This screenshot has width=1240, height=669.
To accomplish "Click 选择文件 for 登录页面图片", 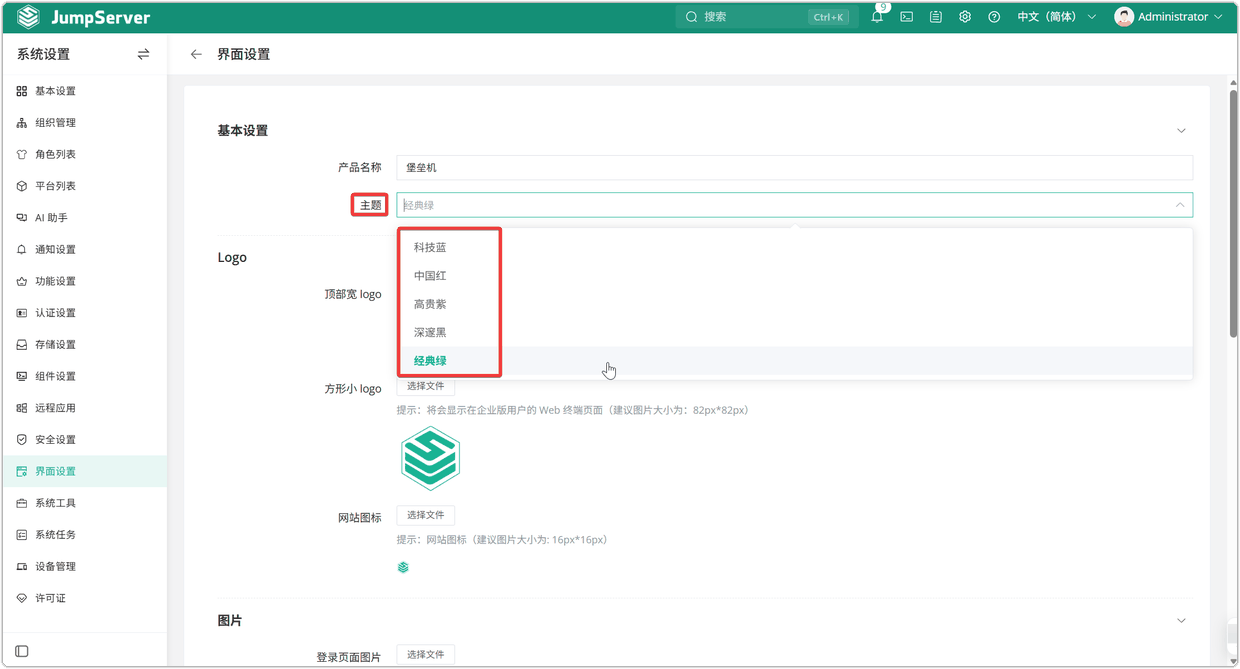I will (x=426, y=655).
